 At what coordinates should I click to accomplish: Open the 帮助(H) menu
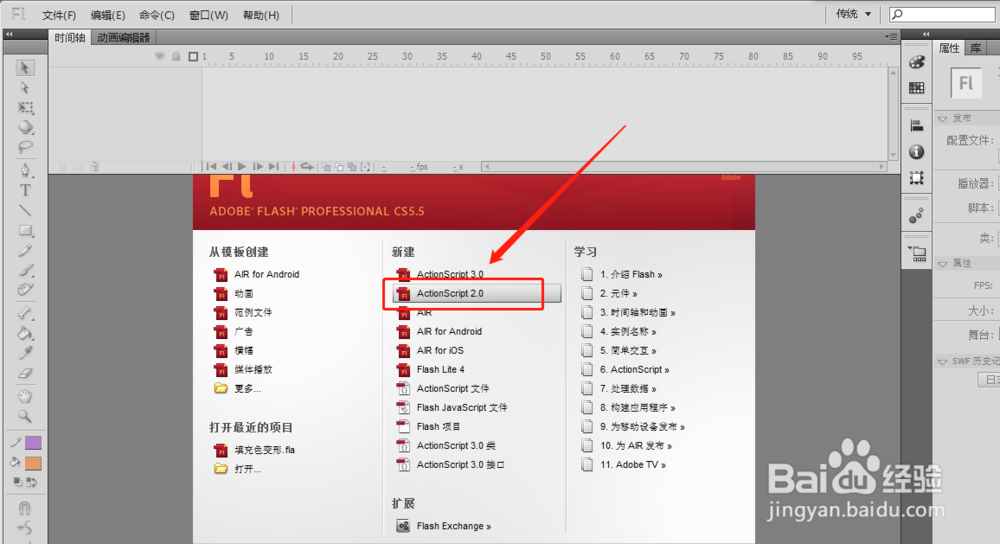261,15
